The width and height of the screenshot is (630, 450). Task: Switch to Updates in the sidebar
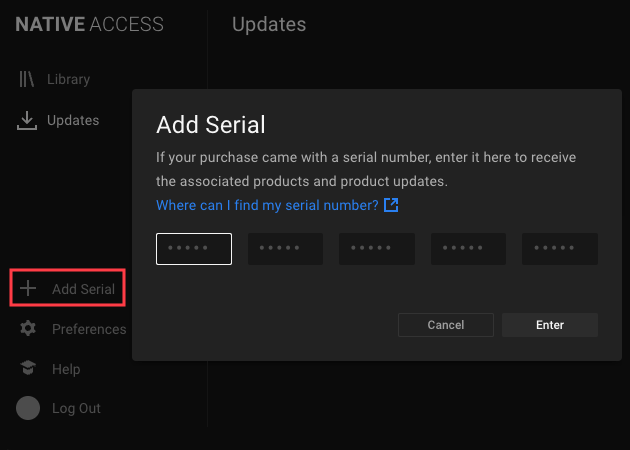[73, 121]
